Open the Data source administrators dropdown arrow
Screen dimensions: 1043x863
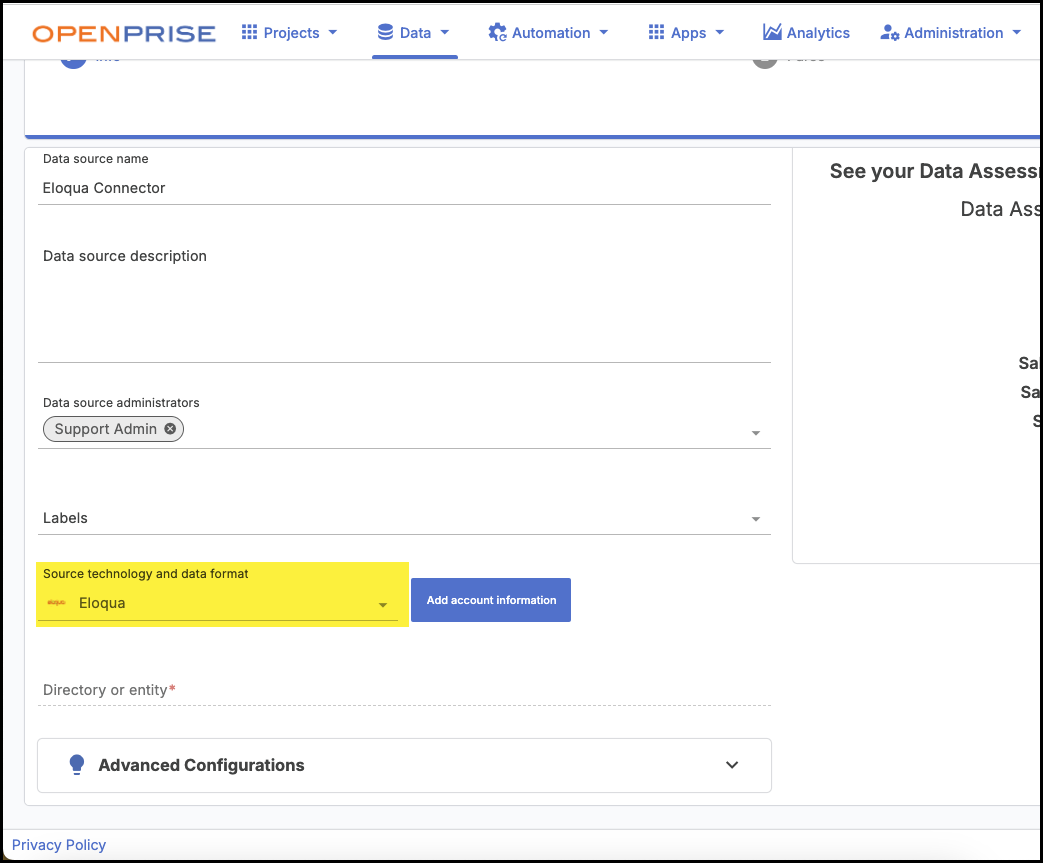(x=756, y=433)
